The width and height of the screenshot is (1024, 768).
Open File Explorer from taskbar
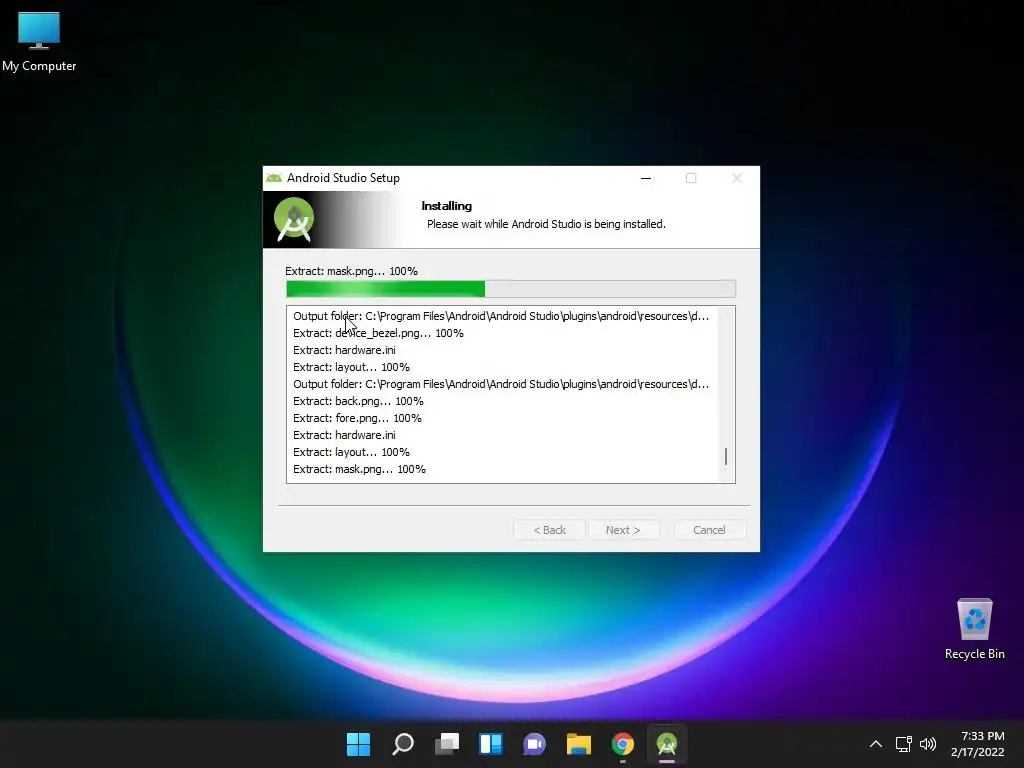click(x=579, y=744)
